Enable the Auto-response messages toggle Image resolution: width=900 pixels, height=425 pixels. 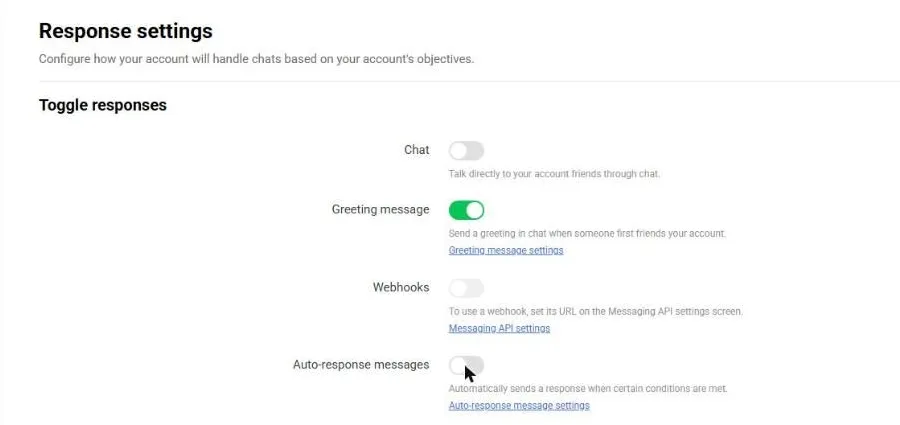click(x=466, y=365)
